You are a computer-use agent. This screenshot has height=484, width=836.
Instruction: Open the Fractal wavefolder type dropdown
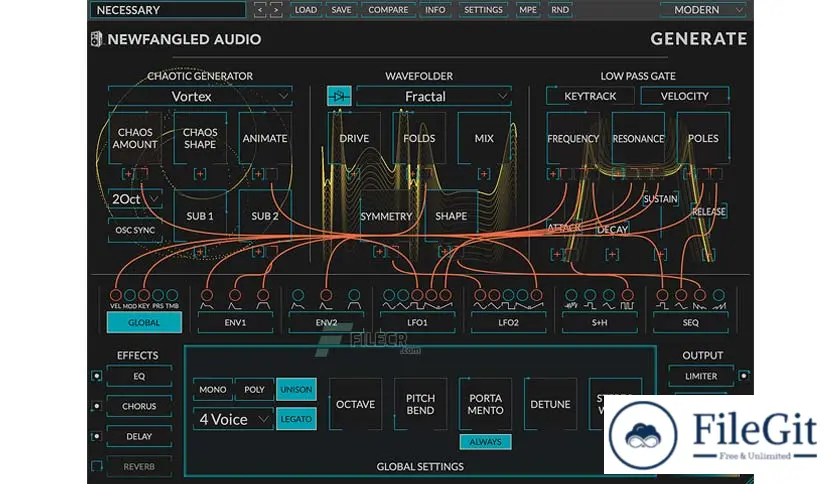point(433,96)
